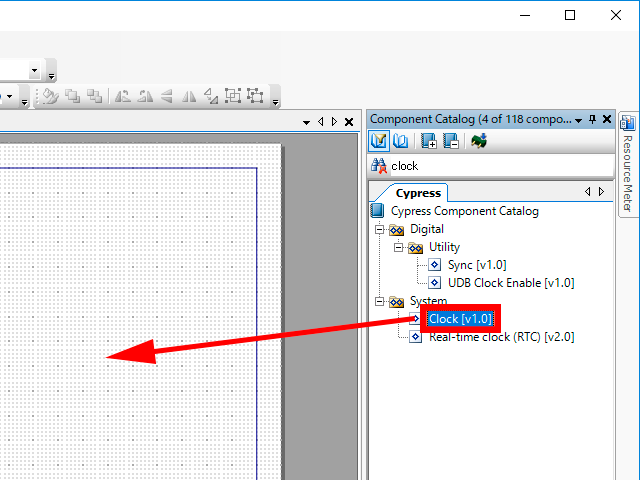Click the Expand All catalog icon

tap(429, 141)
